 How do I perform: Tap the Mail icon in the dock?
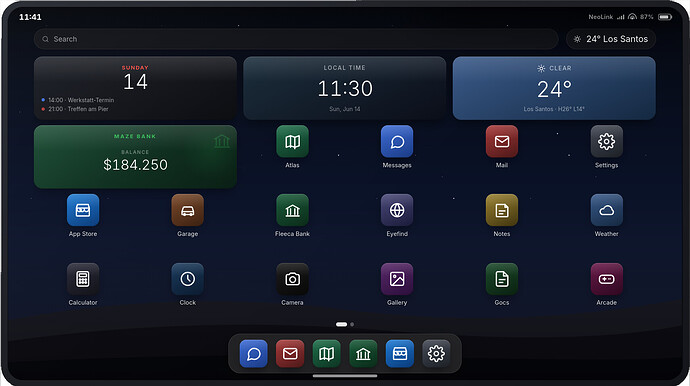(x=290, y=353)
